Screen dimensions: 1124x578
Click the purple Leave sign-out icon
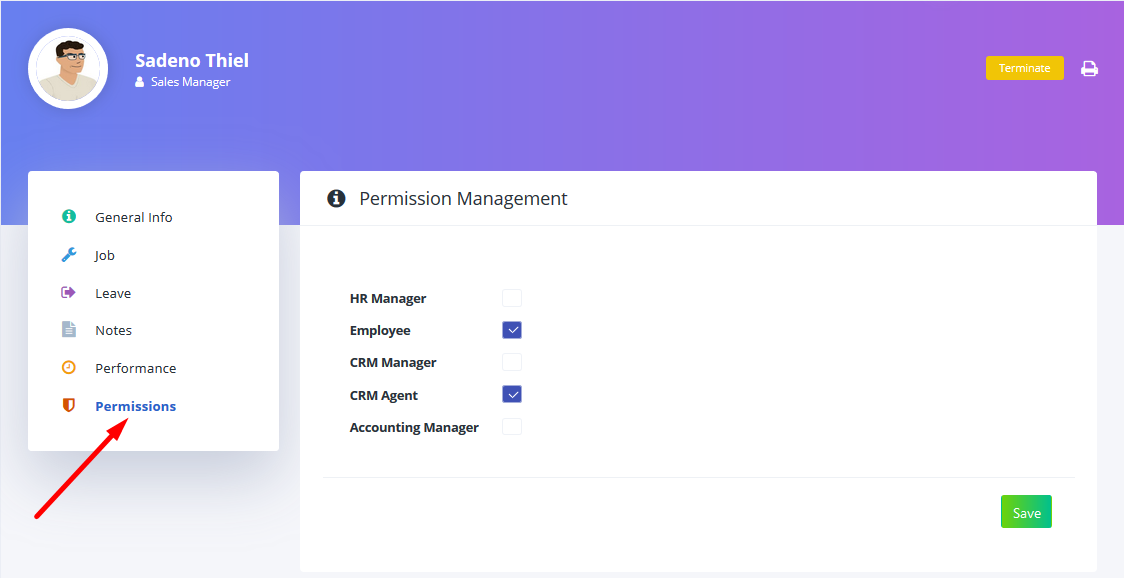[69, 293]
